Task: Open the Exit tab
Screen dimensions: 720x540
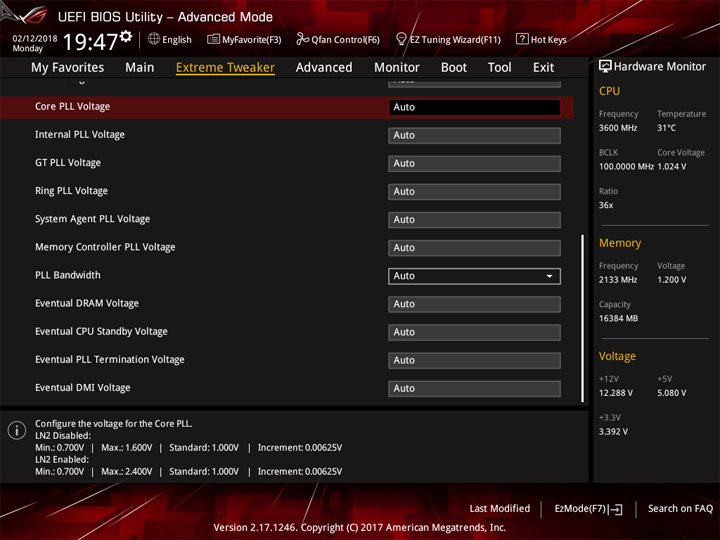Action: tap(543, 68)
